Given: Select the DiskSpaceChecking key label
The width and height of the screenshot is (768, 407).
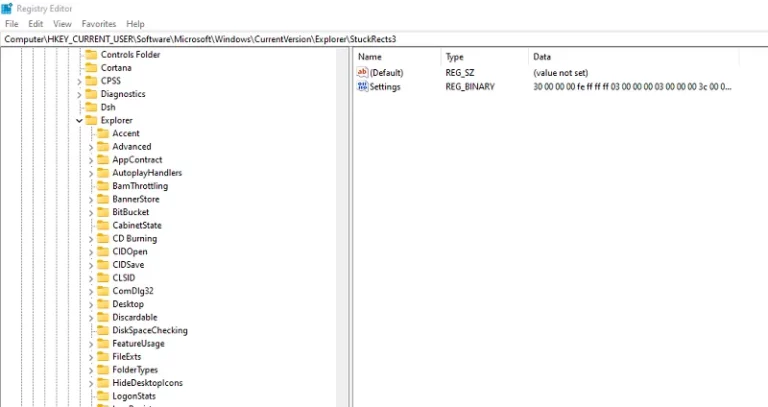Looking at the screenshot, I should [150, 331].
